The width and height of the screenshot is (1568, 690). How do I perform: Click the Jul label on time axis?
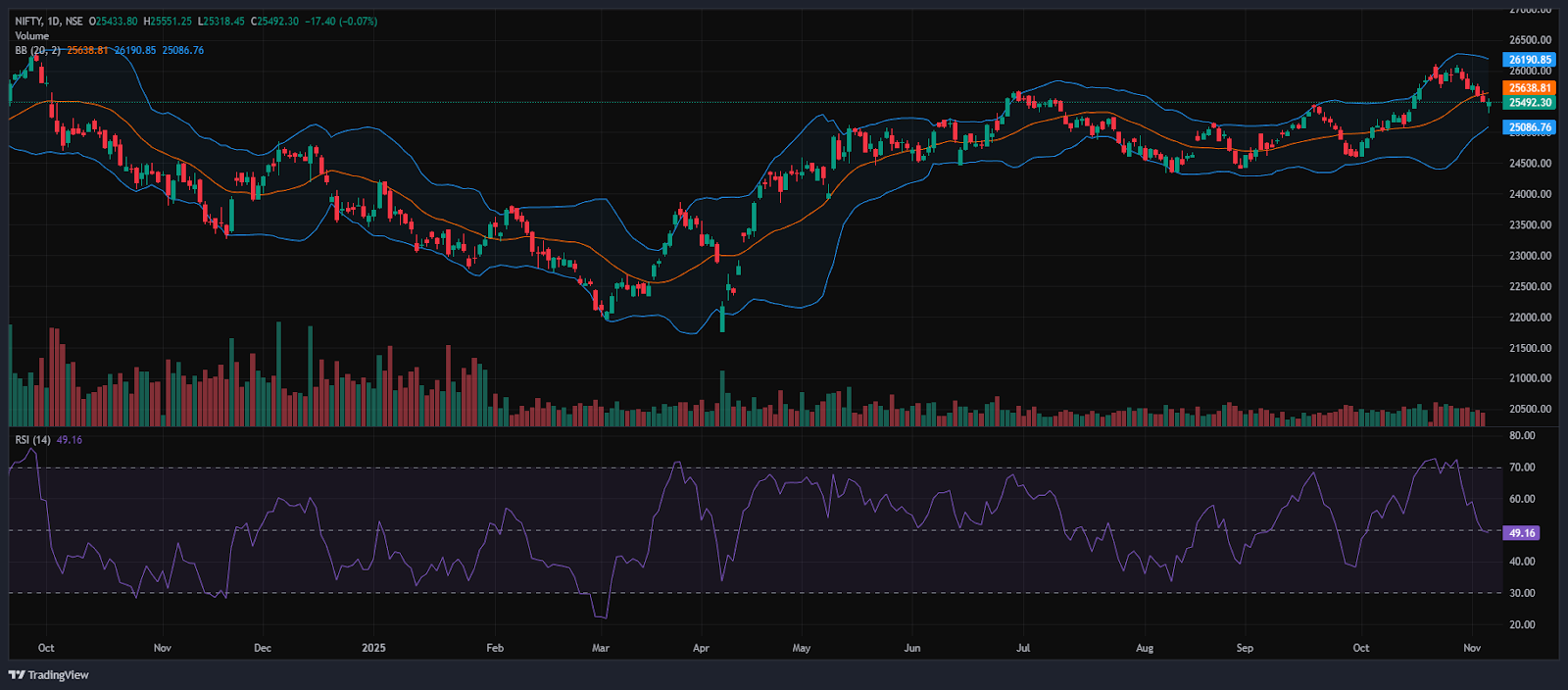point(1023,648)
